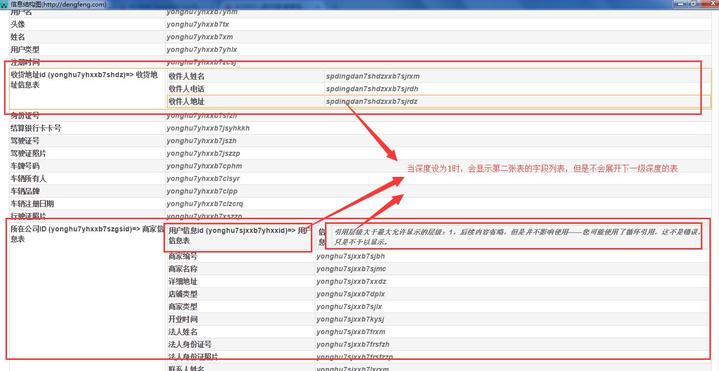The height and width of the screenshot is (371, 719).
Task: Select the code yonghu7yhxxb7jsyhkkh
Action: coord(208,128)
